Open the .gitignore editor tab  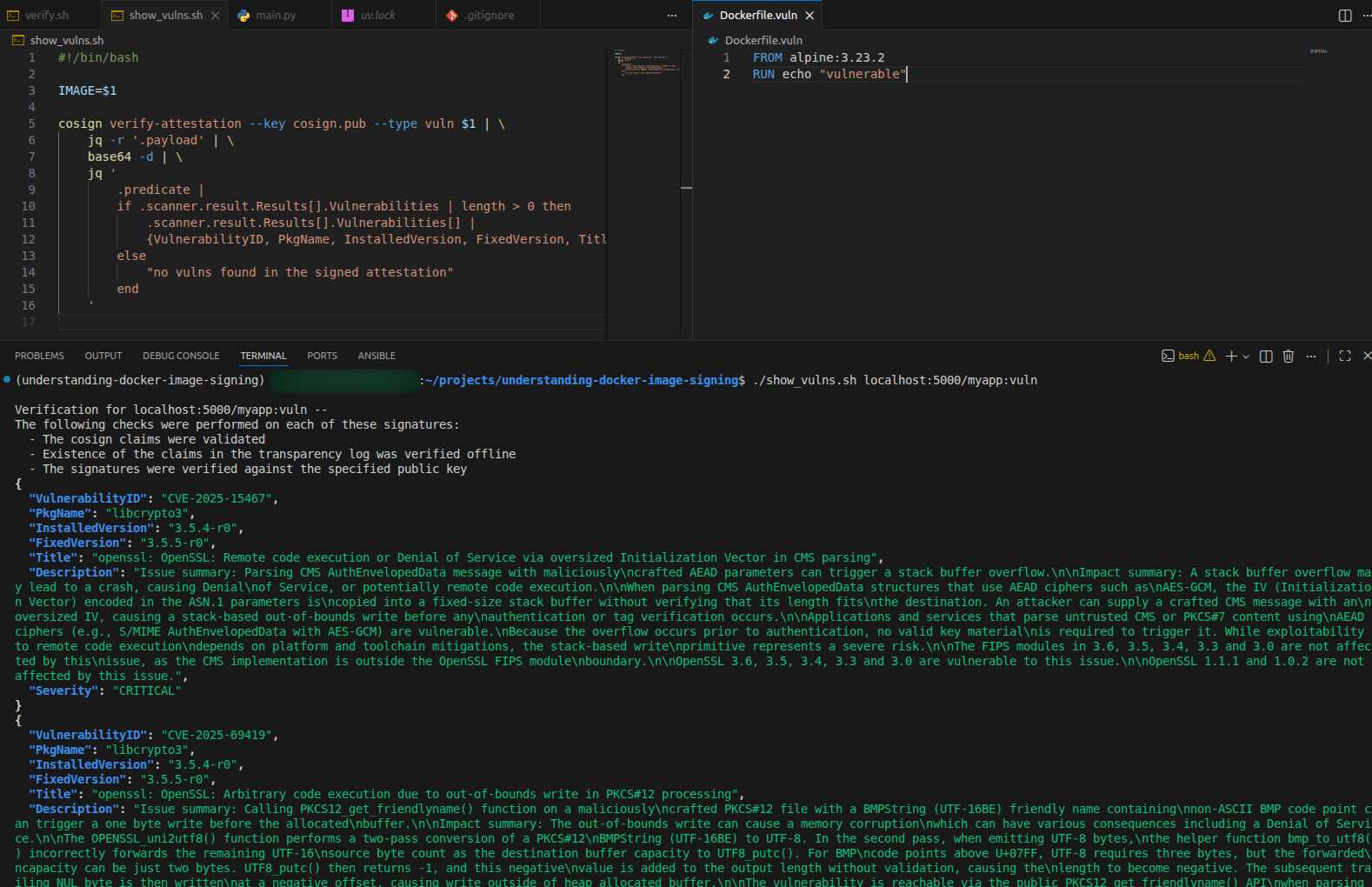tap(489, 16)
